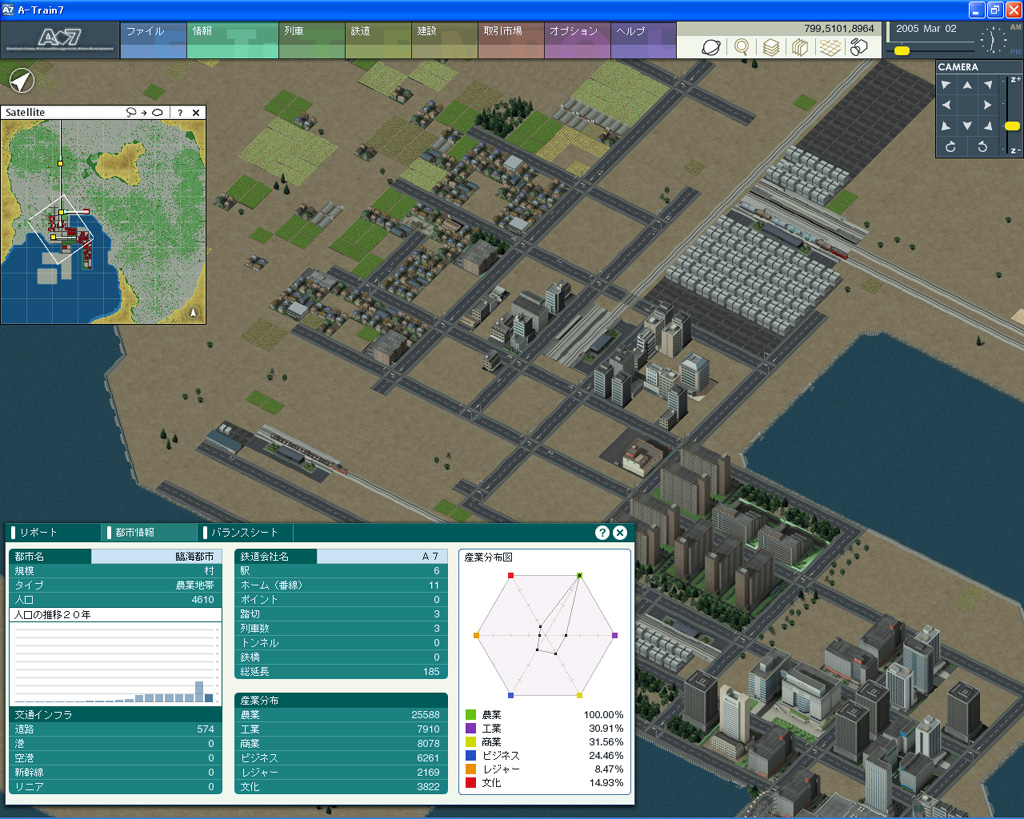Image resolution: width=1024 pixels, height=819 pixels.
Task: Open help in the city info panel
Action: pos(602,532)
